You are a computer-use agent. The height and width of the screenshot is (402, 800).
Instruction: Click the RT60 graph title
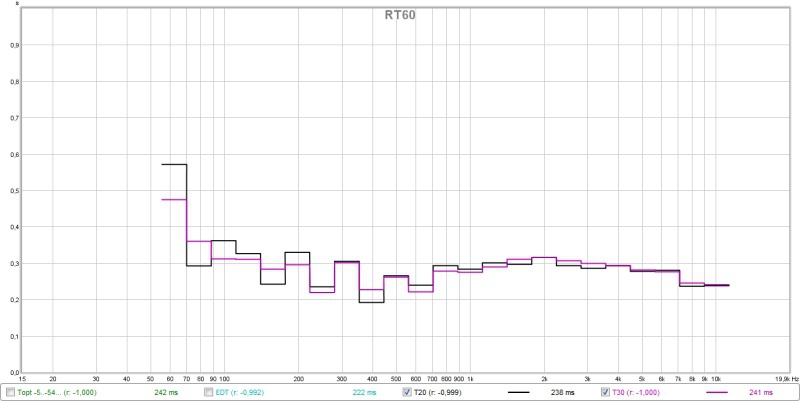pyautogui.click(x=401, y=15)
